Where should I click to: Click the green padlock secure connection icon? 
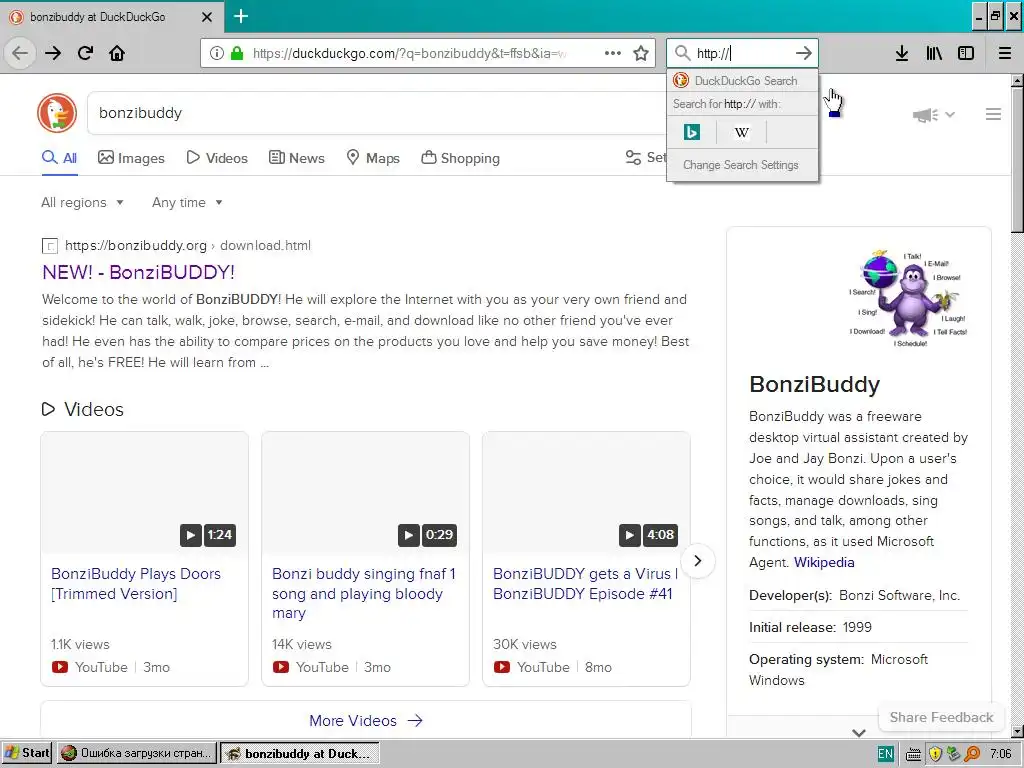[237, 53]
